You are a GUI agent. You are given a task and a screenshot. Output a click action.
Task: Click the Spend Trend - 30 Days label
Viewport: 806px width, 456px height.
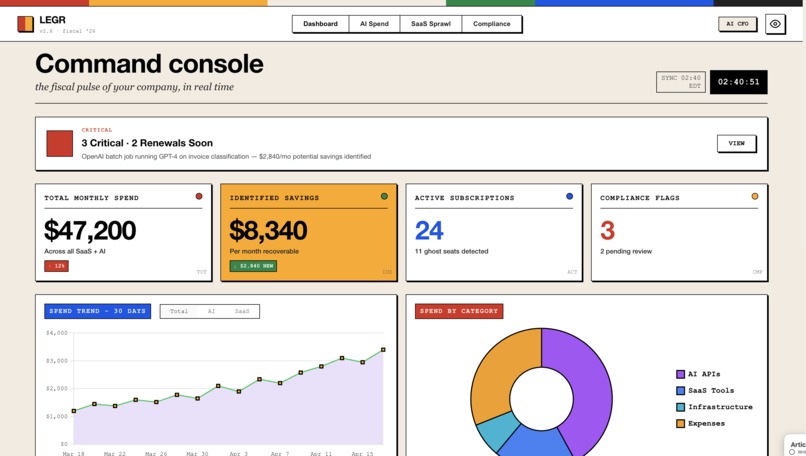(98, 311)
